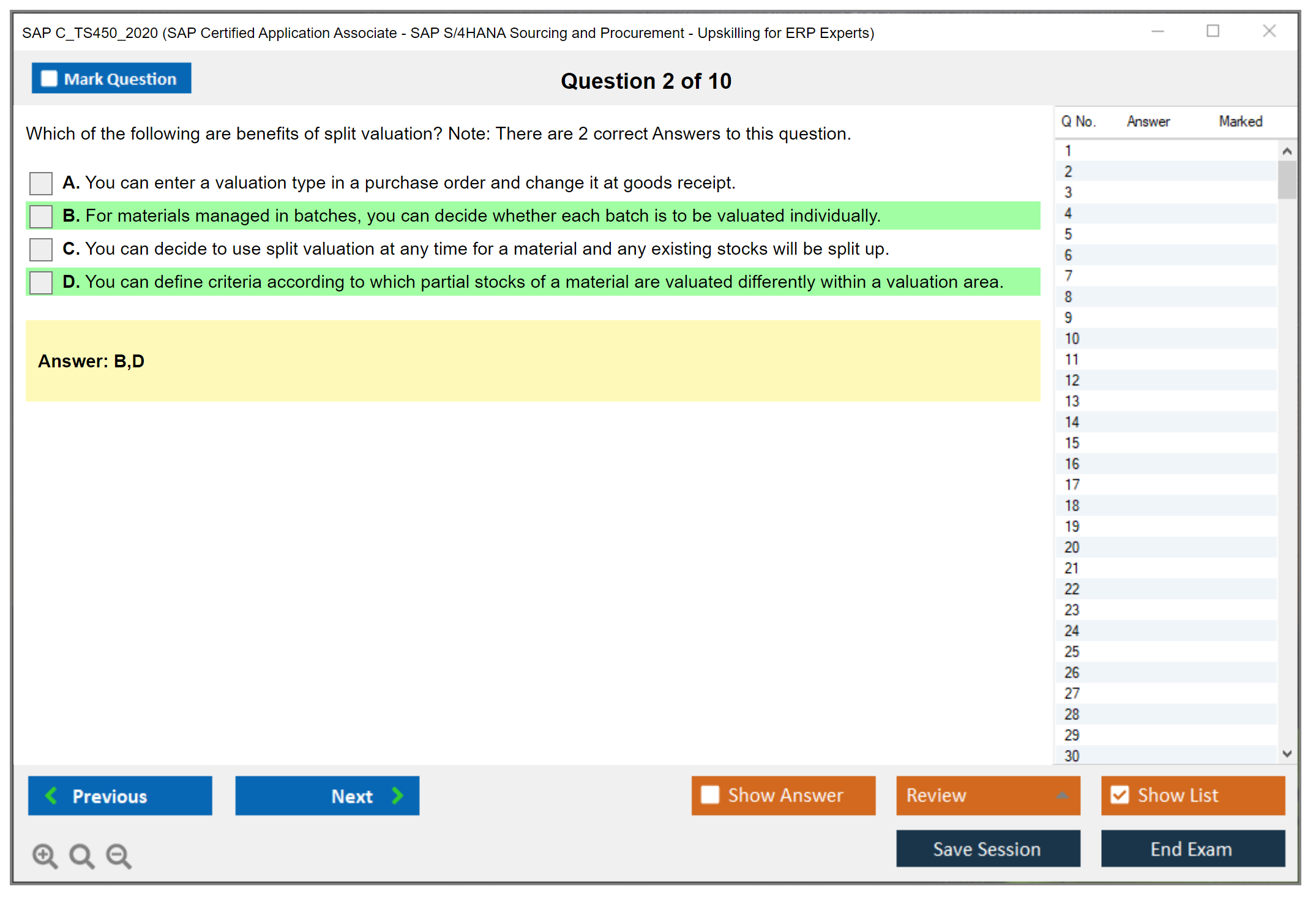Select question 10 in the list
Viewport: 1316px width, 900px height.
(1072, 339)
